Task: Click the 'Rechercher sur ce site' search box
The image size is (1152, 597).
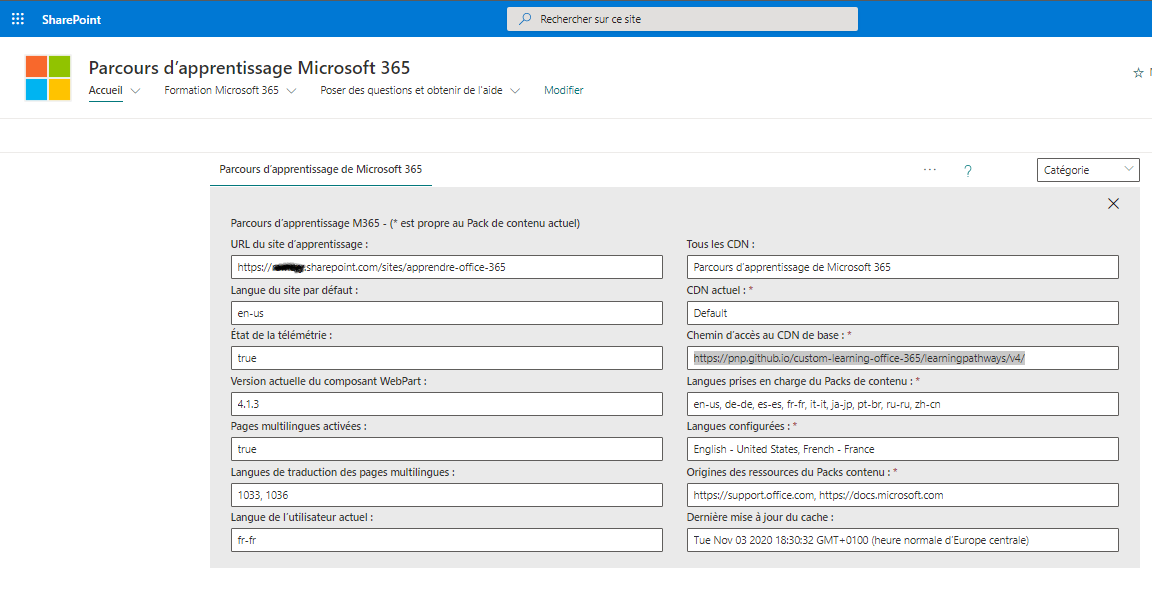Action: click(x=682, y=18)
